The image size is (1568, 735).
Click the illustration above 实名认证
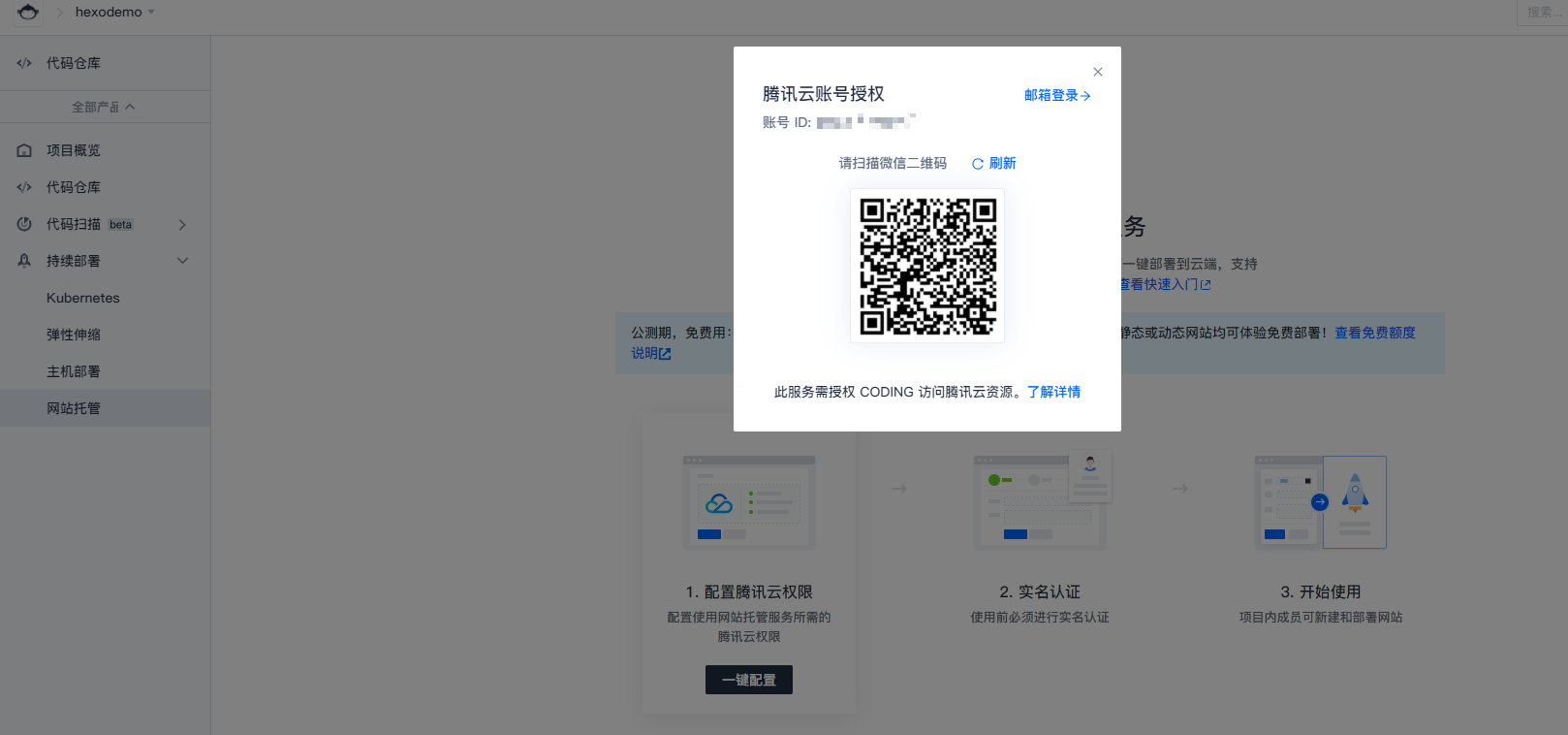pyautogui.click(x=1042, y=500)
